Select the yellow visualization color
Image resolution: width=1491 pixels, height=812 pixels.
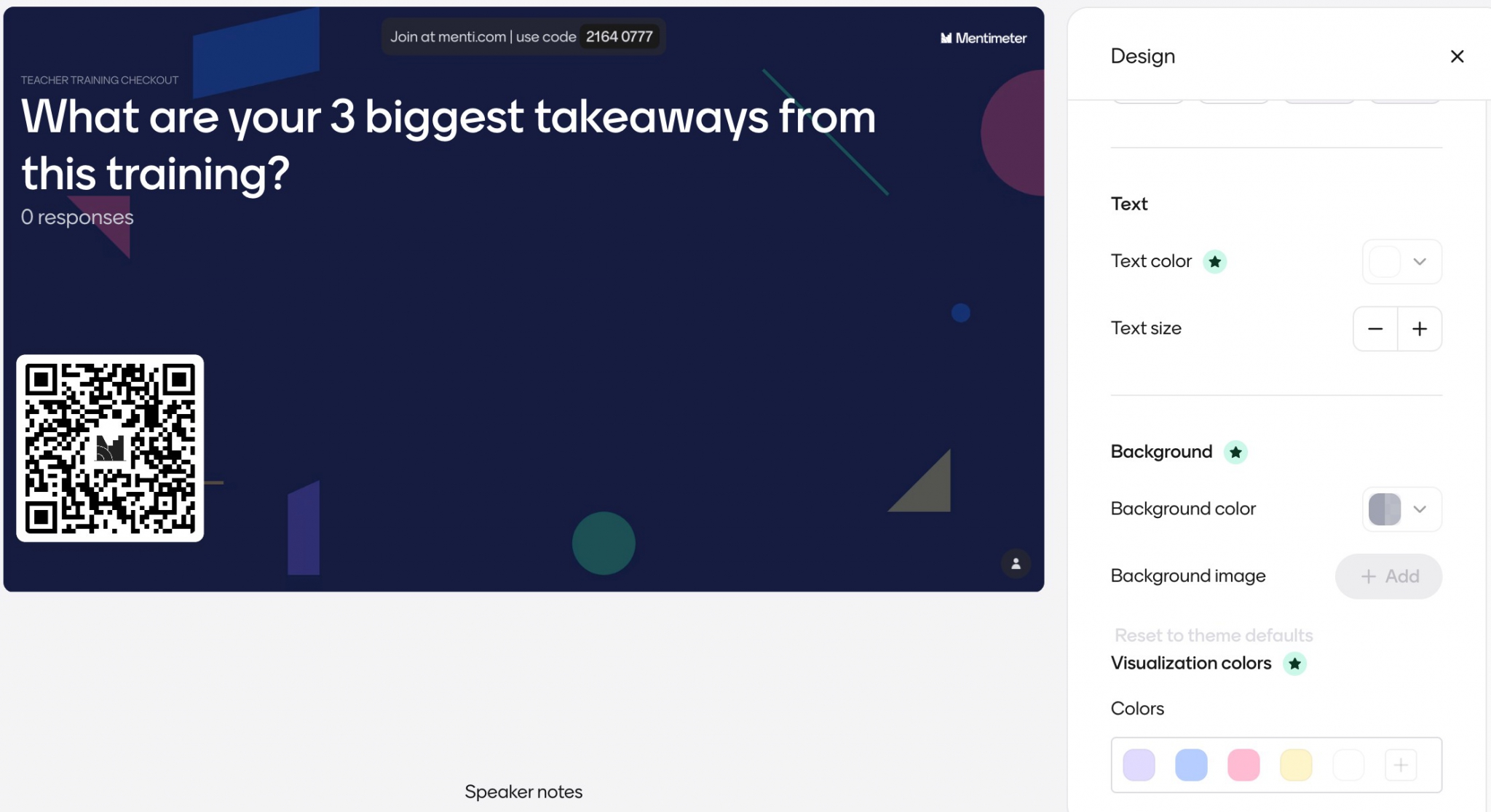(x=1296, y=765)
